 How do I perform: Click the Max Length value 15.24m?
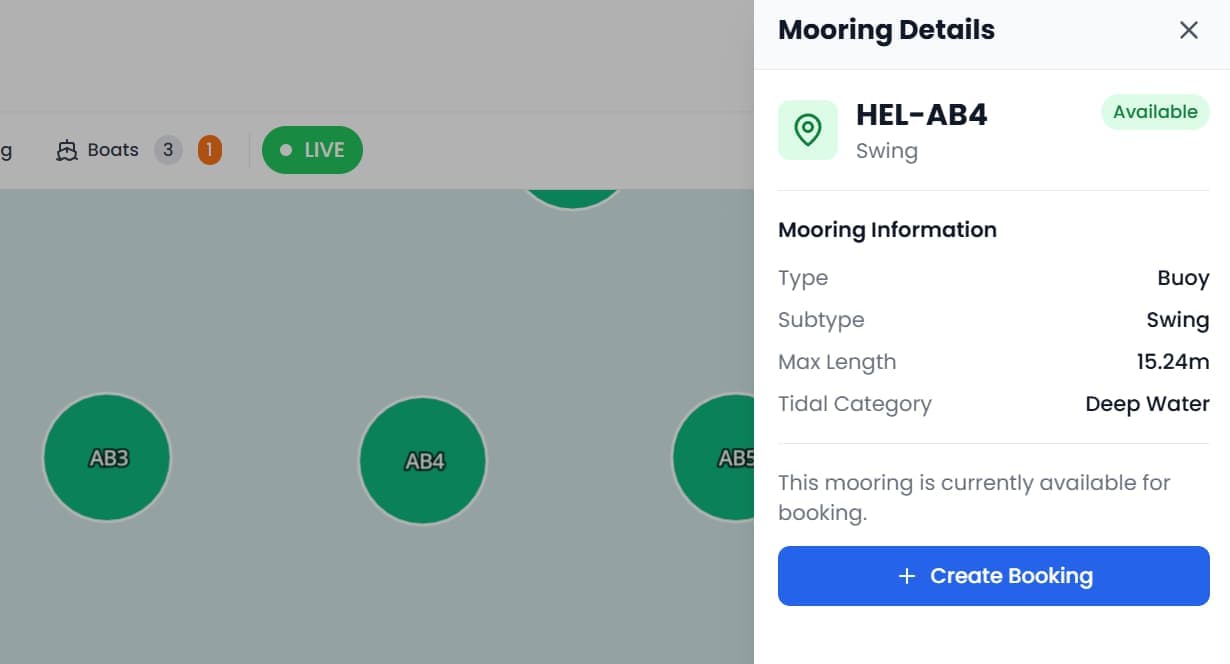[1172, 362]
